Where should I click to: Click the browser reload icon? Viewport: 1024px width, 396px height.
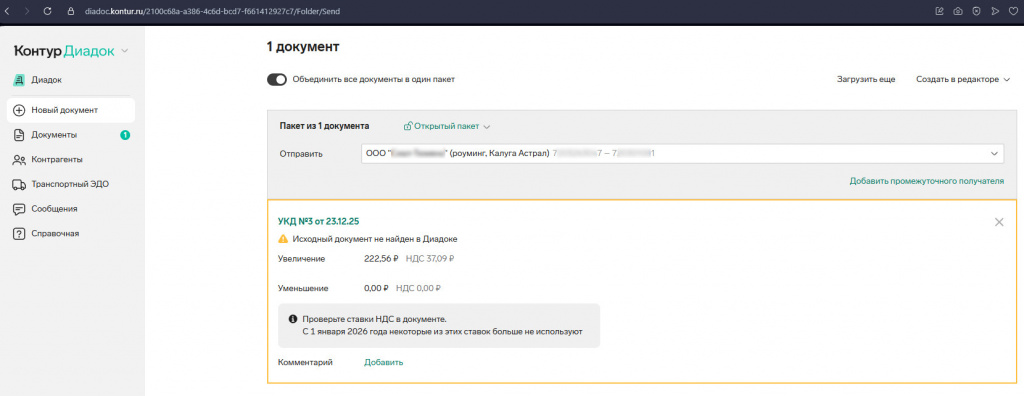47,11
